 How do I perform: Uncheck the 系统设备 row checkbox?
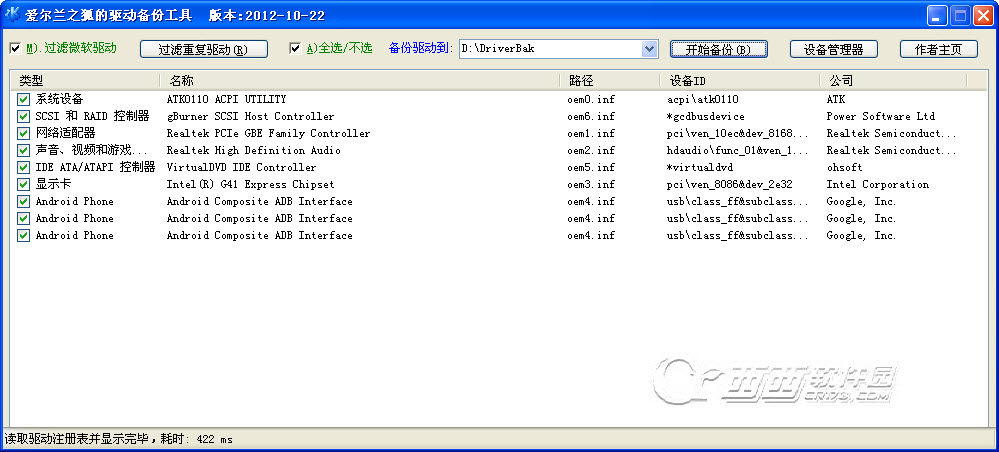(24, 99)
